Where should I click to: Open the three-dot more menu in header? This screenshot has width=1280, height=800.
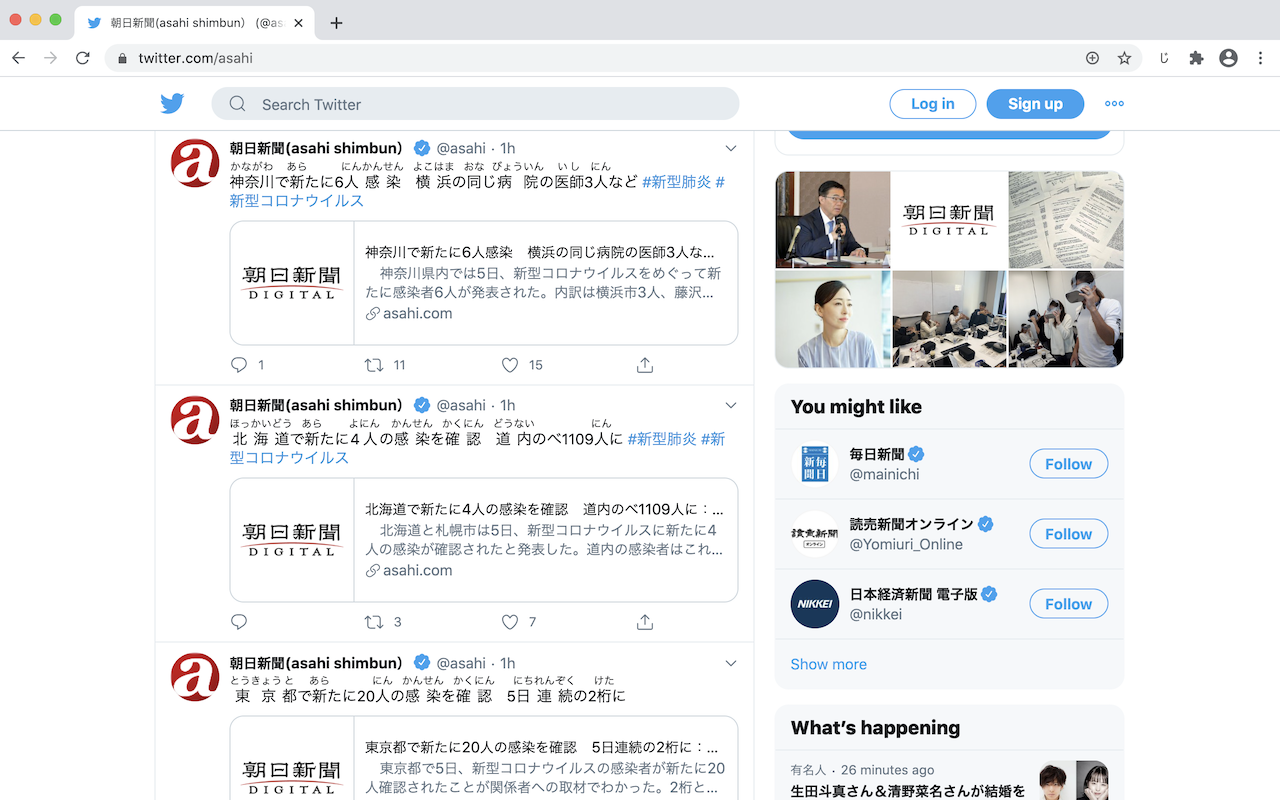click(1114, 104)
